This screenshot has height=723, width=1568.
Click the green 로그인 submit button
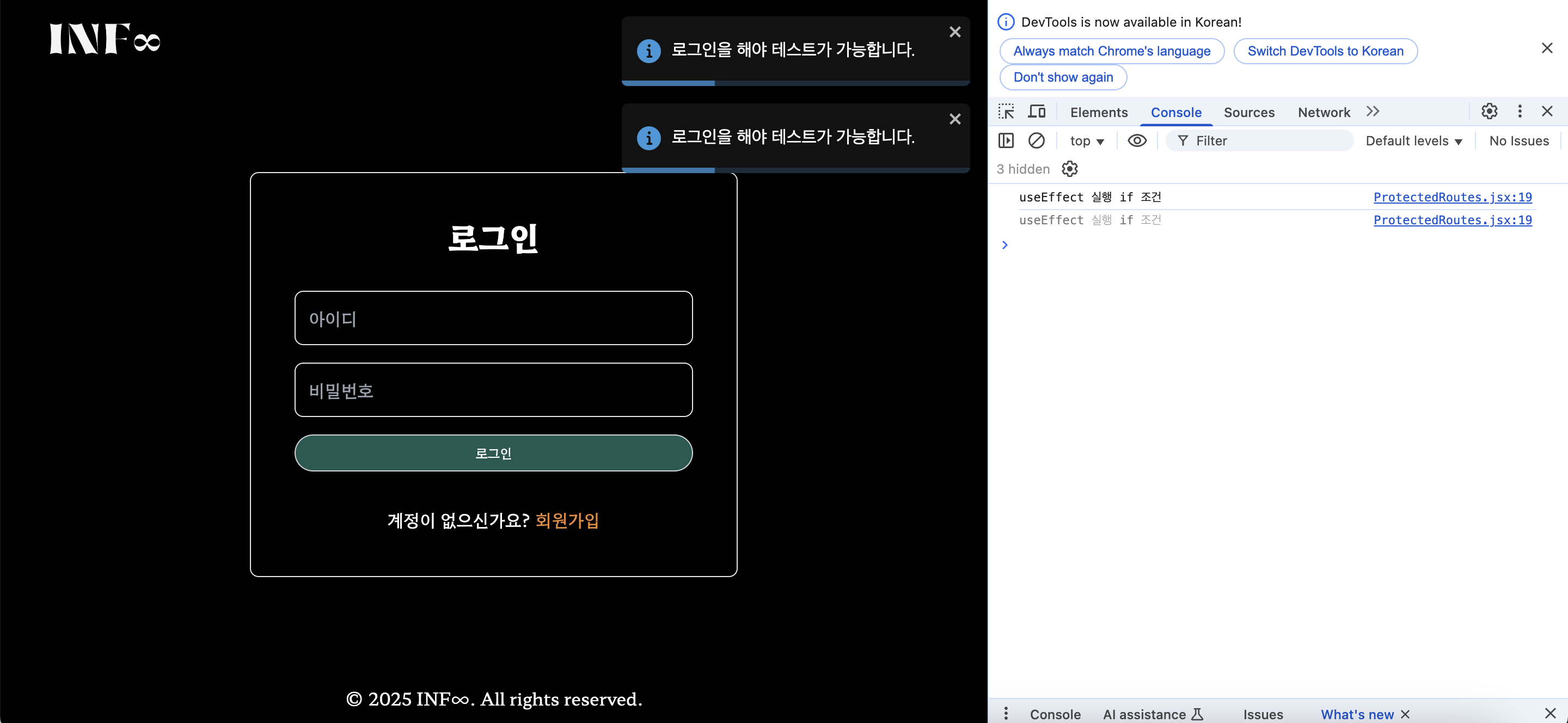click(493, 453)
